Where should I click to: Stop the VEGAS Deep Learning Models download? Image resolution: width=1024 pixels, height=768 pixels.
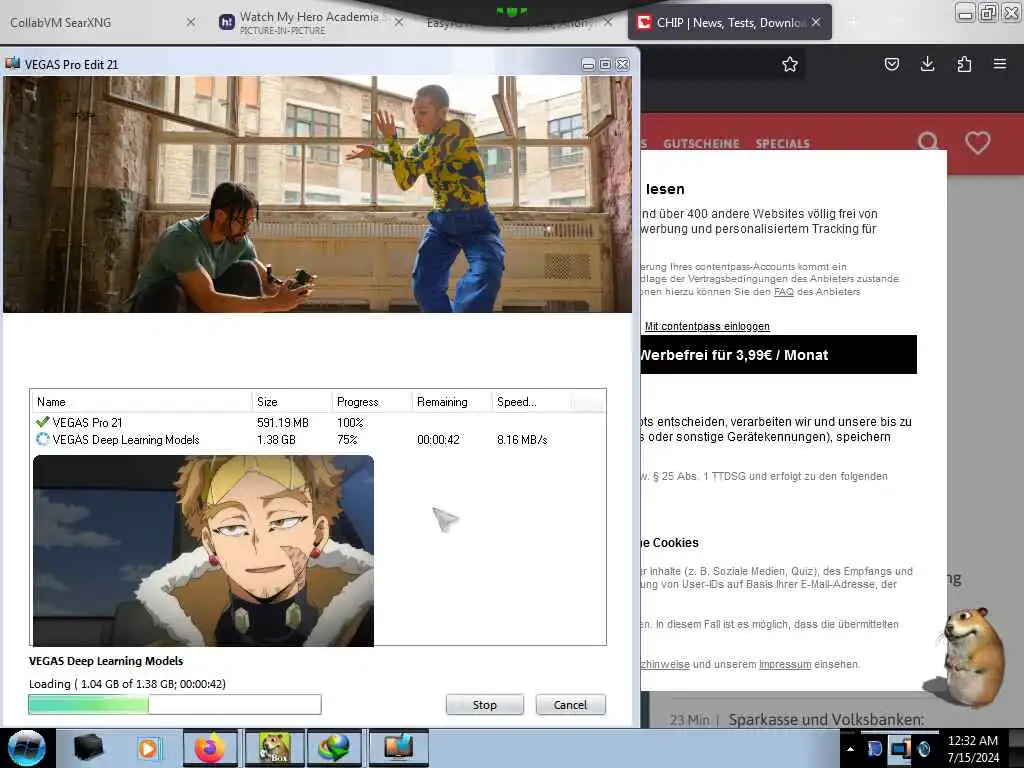(x=485, y=705)
